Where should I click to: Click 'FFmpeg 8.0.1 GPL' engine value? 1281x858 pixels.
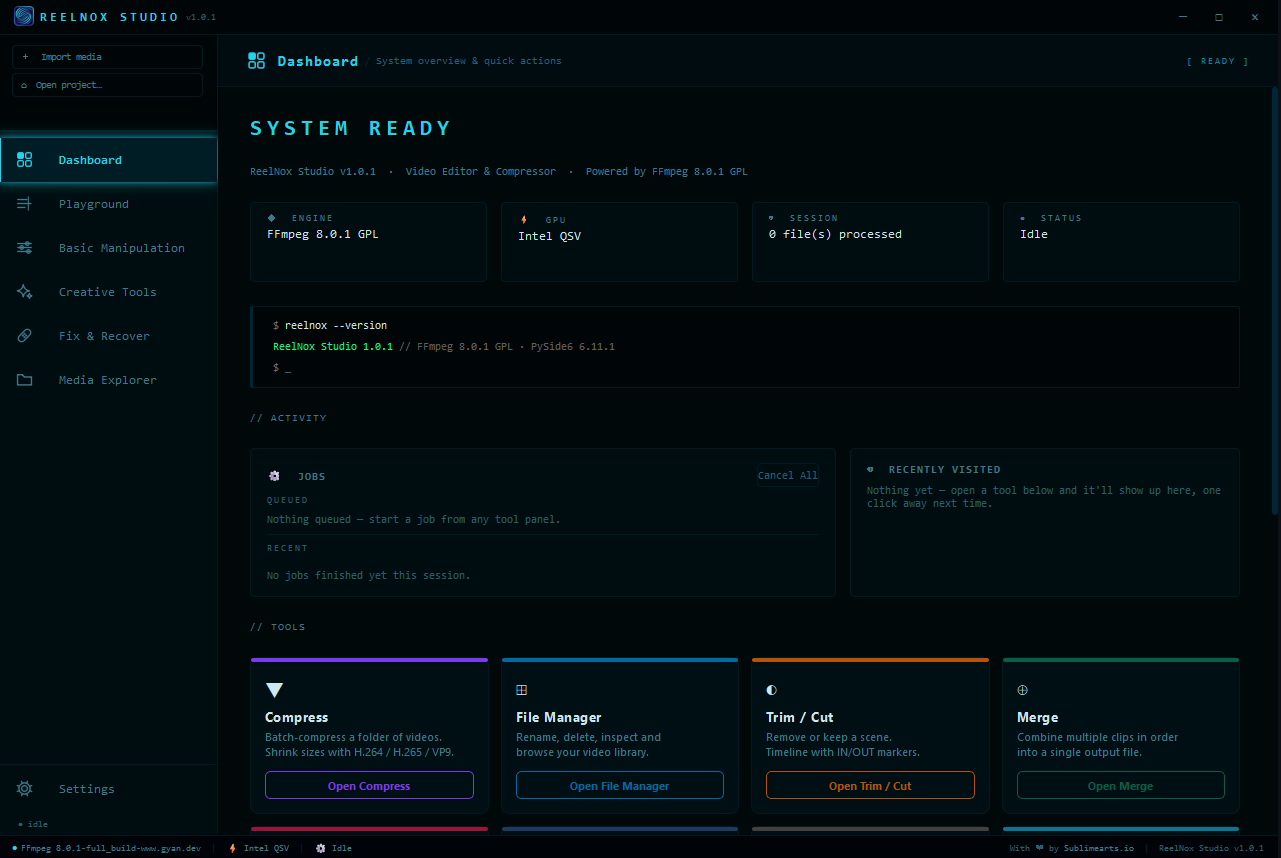point(323,234)
